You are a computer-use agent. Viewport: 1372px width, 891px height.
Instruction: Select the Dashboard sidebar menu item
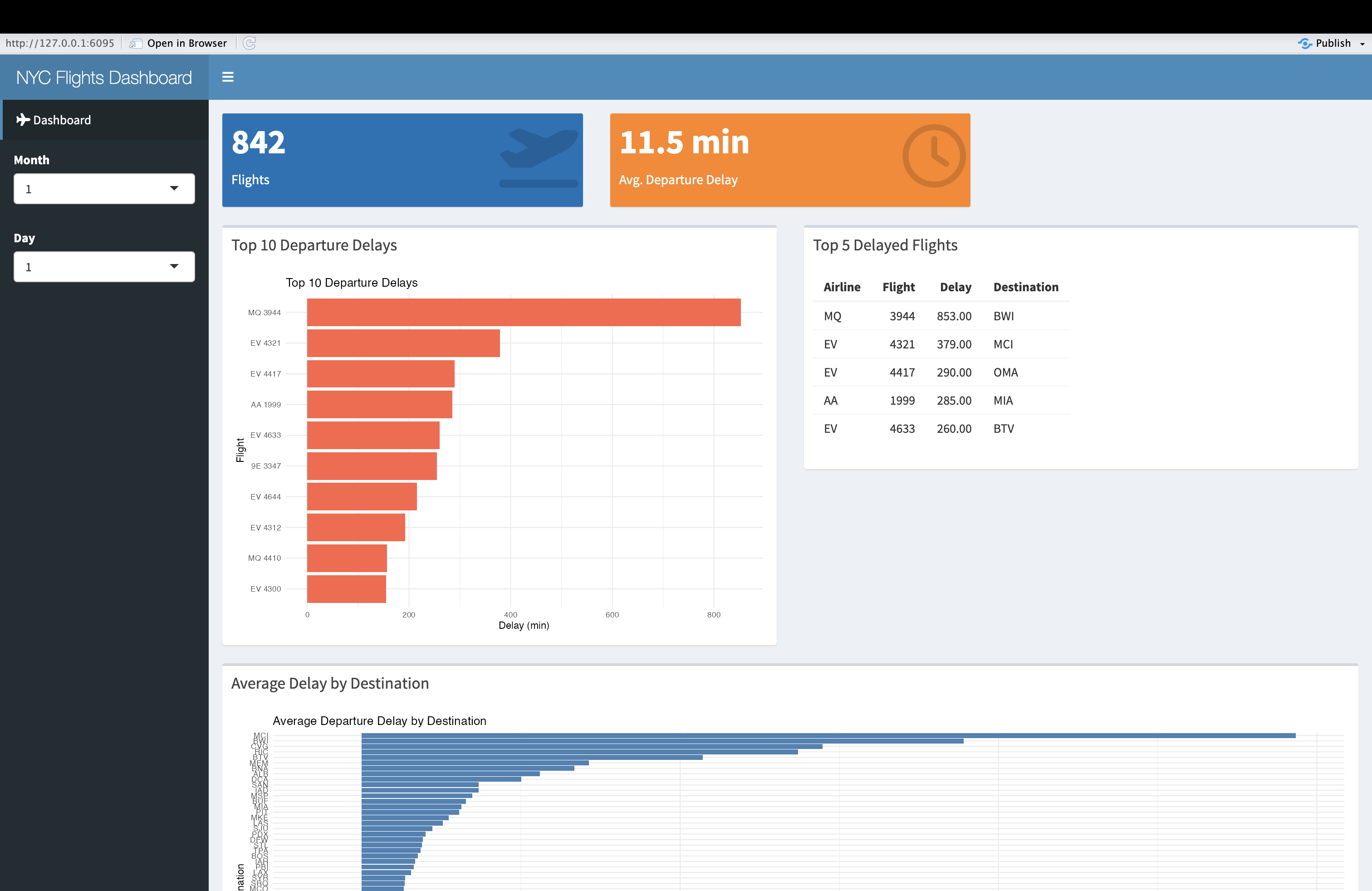tap(104, 120)
